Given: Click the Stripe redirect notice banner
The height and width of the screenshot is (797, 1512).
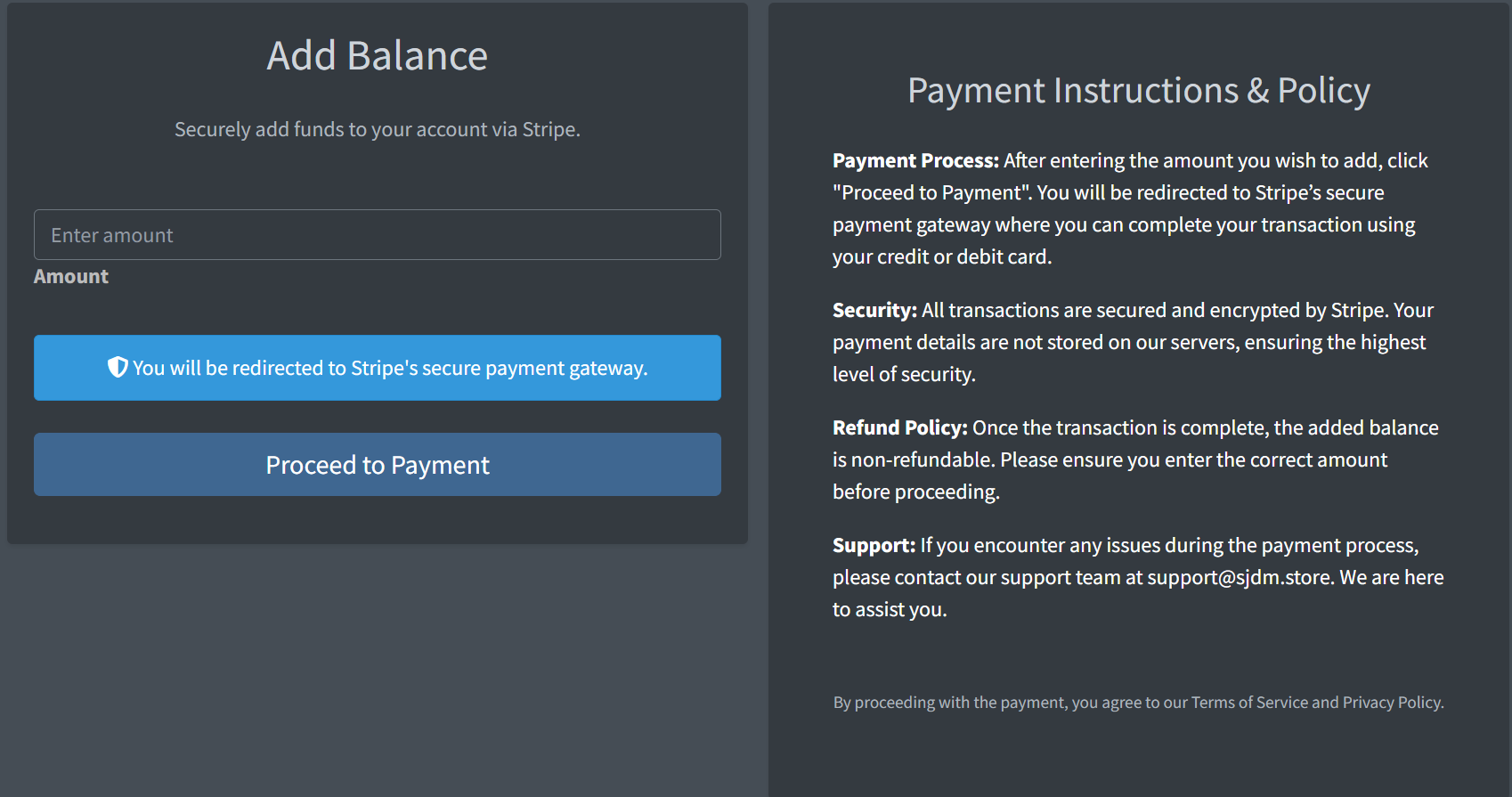Looking at the screenshot, I should click(378, 368).
